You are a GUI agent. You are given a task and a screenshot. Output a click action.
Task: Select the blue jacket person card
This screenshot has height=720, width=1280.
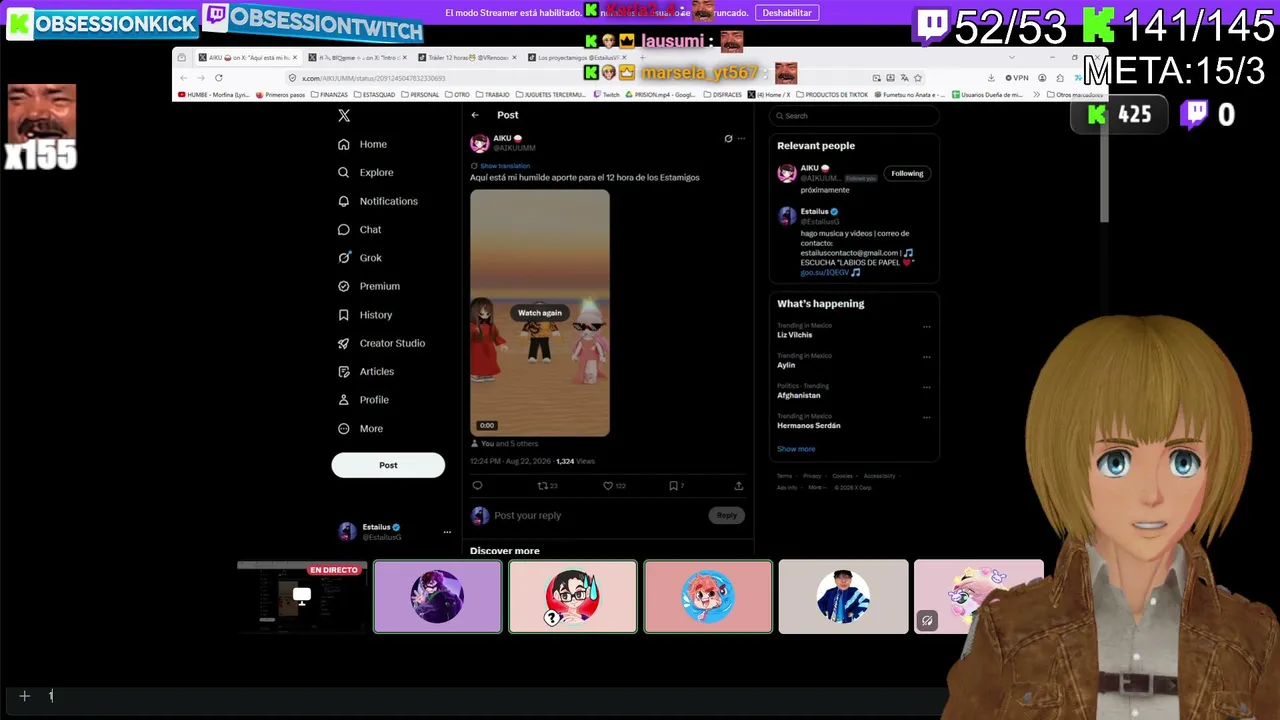point(843,597)
